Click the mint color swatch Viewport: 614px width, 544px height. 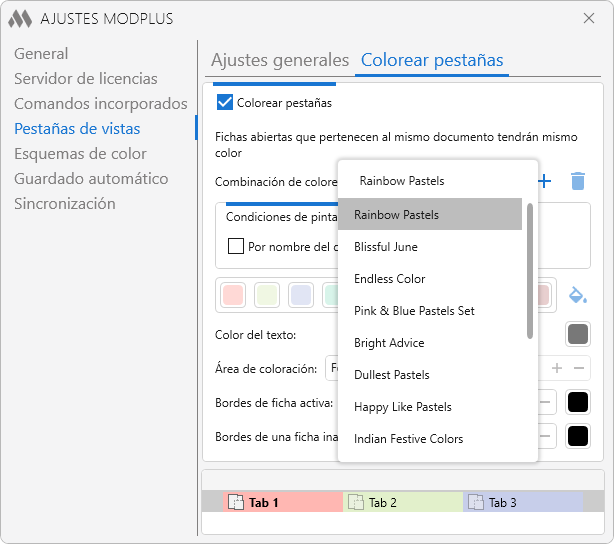coord(330,295)
